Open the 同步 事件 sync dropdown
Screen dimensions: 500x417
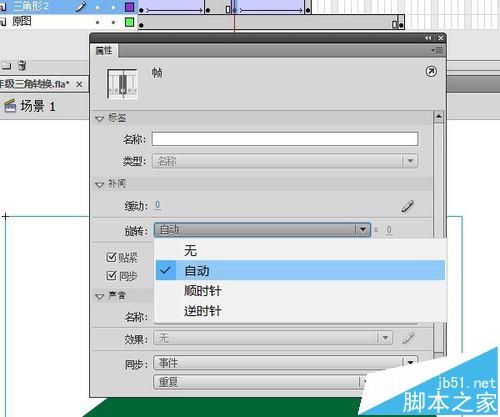point(285,363)
